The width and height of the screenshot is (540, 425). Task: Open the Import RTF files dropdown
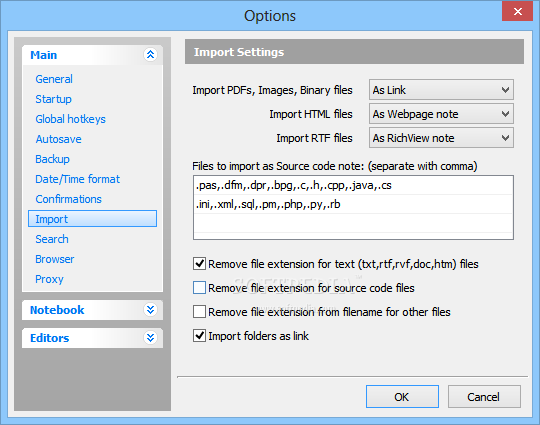click(441, 138)
